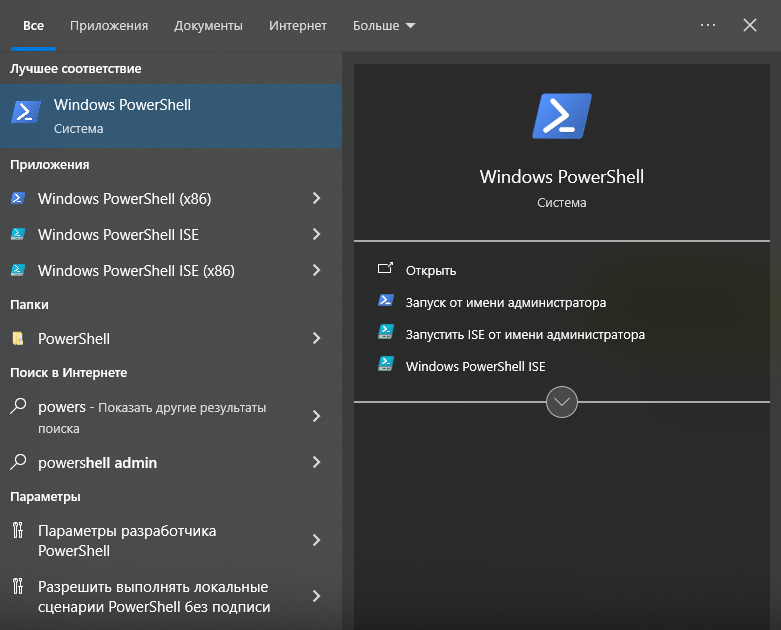Click the search icon beside 'powers'
Screen dimensions: 781x630
coord(18,406)
